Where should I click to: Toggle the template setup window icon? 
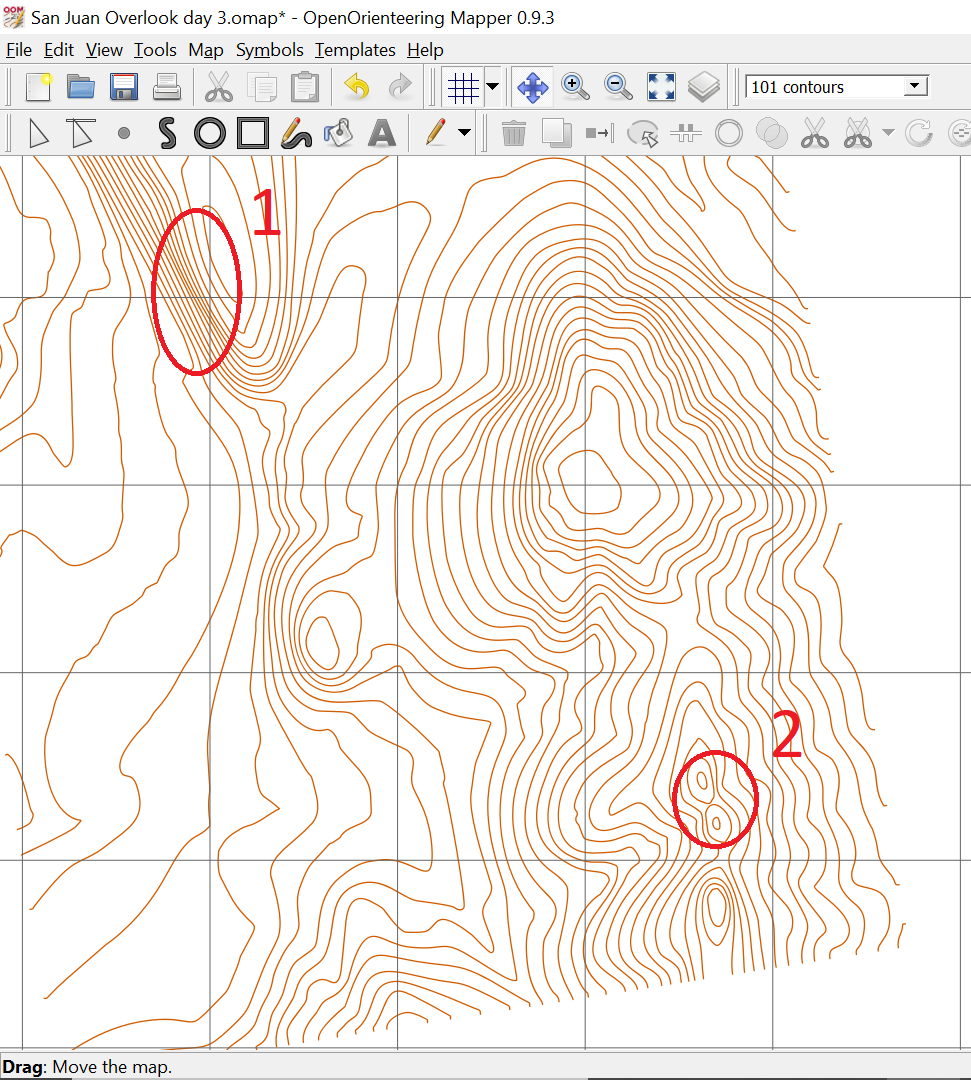(704, 88)
